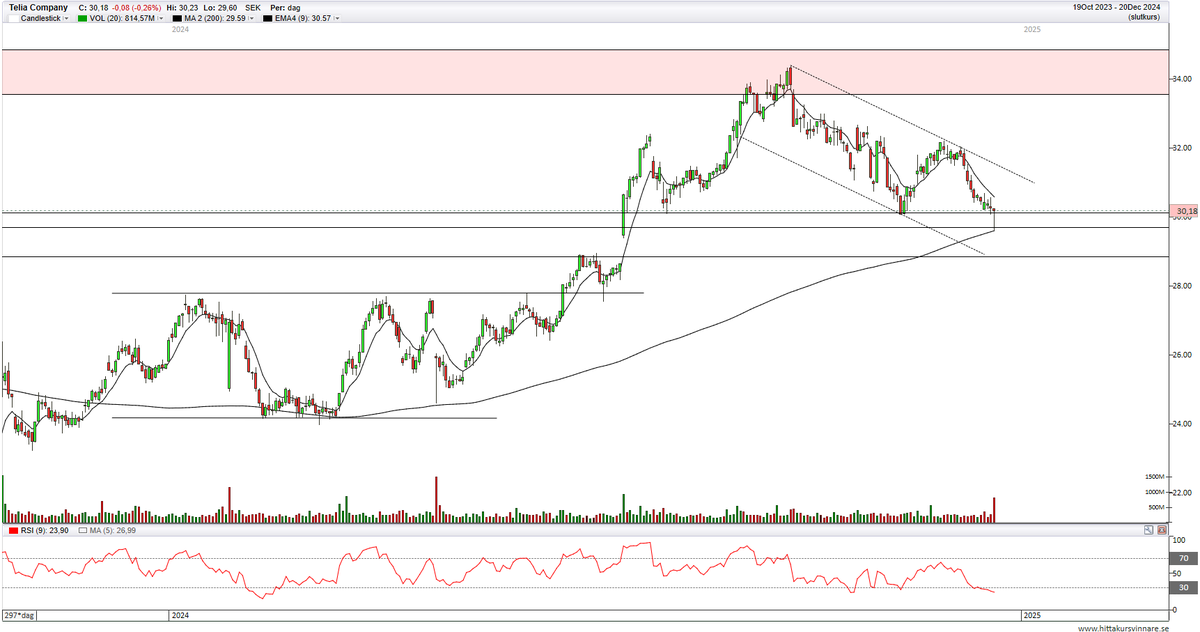Image resolution: width=1200 pixels, height=632 pixels.
Task: Click the 2024 label on the bottom time axis
Action: click(181, 614)
